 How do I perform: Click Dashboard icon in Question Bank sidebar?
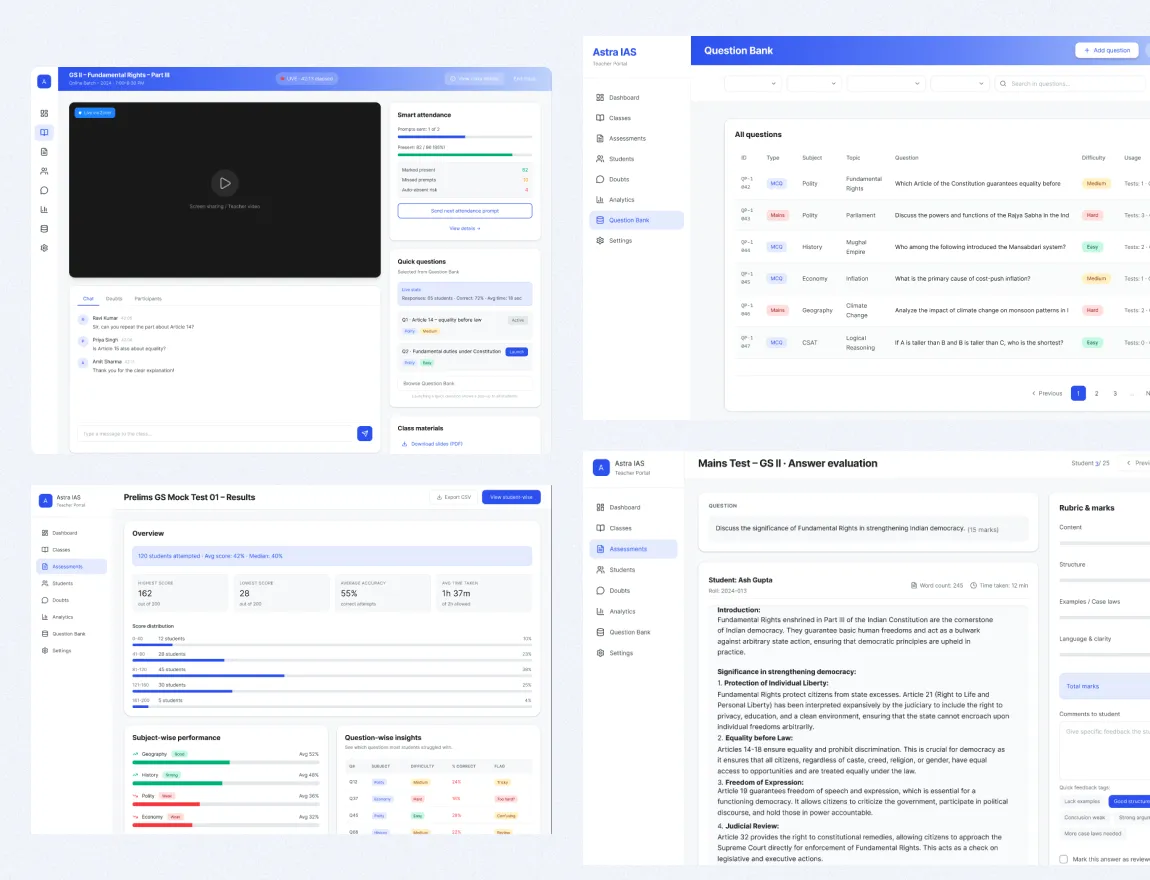click(600, 98)
